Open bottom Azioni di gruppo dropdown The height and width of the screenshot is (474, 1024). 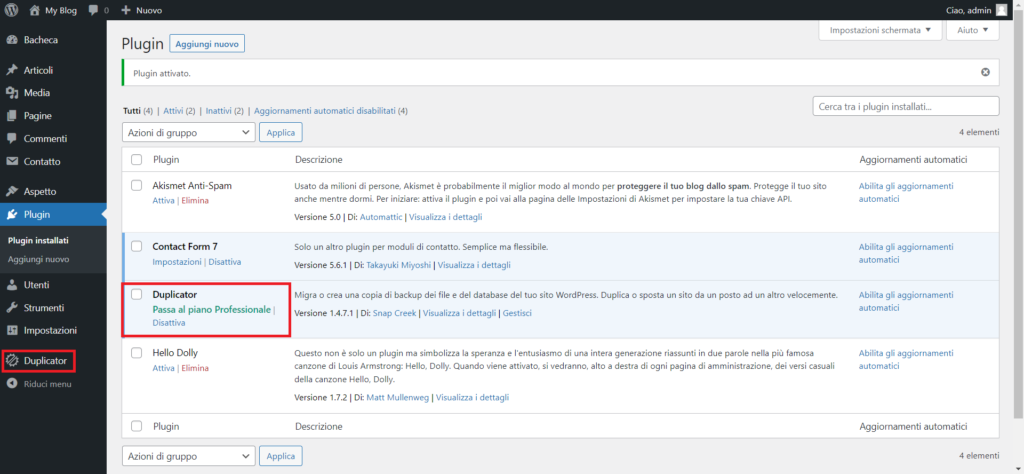tap(189, 456)
